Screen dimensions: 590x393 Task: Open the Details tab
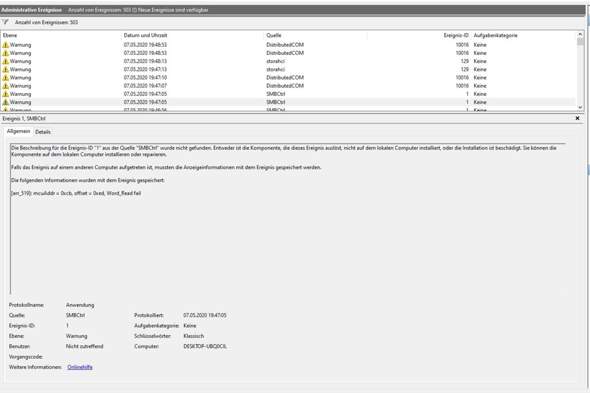point(43,132)
